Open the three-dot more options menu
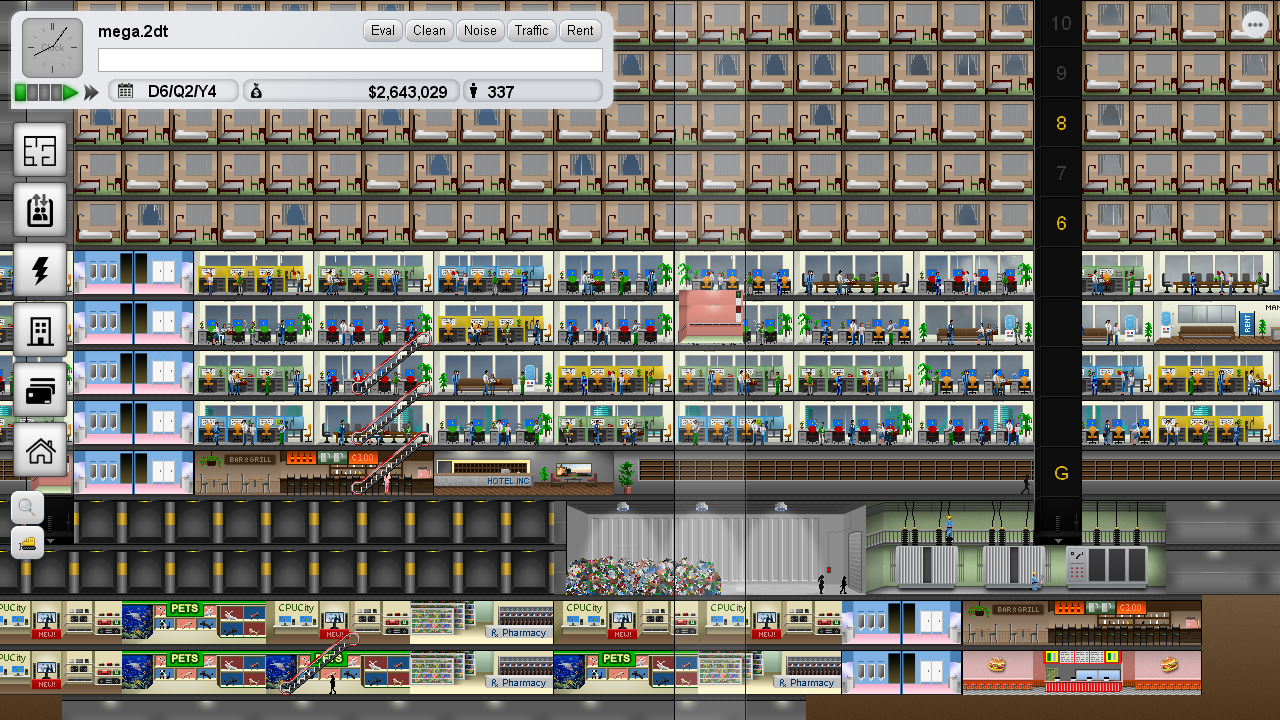The height and width of the screenshot is (720, 1280). [1254, 25]
